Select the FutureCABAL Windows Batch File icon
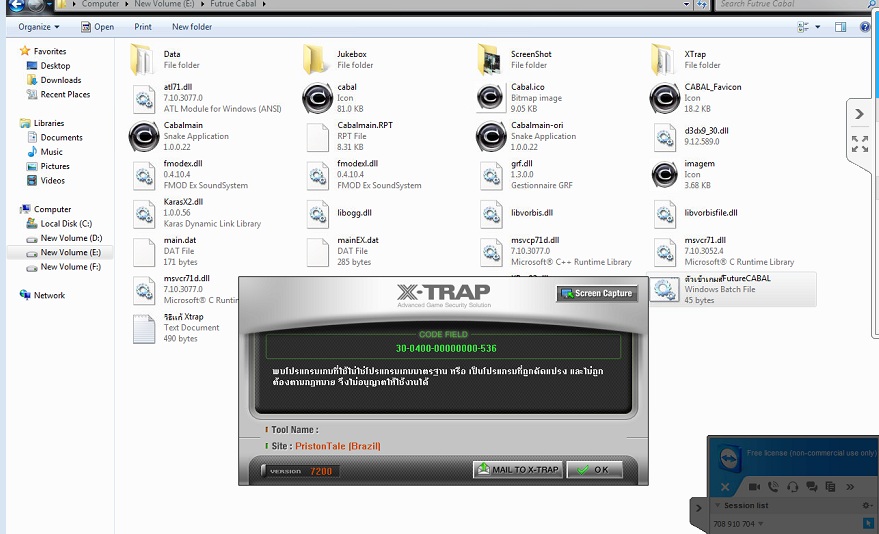This screenshot has height=534, width=879. point(665,289)
